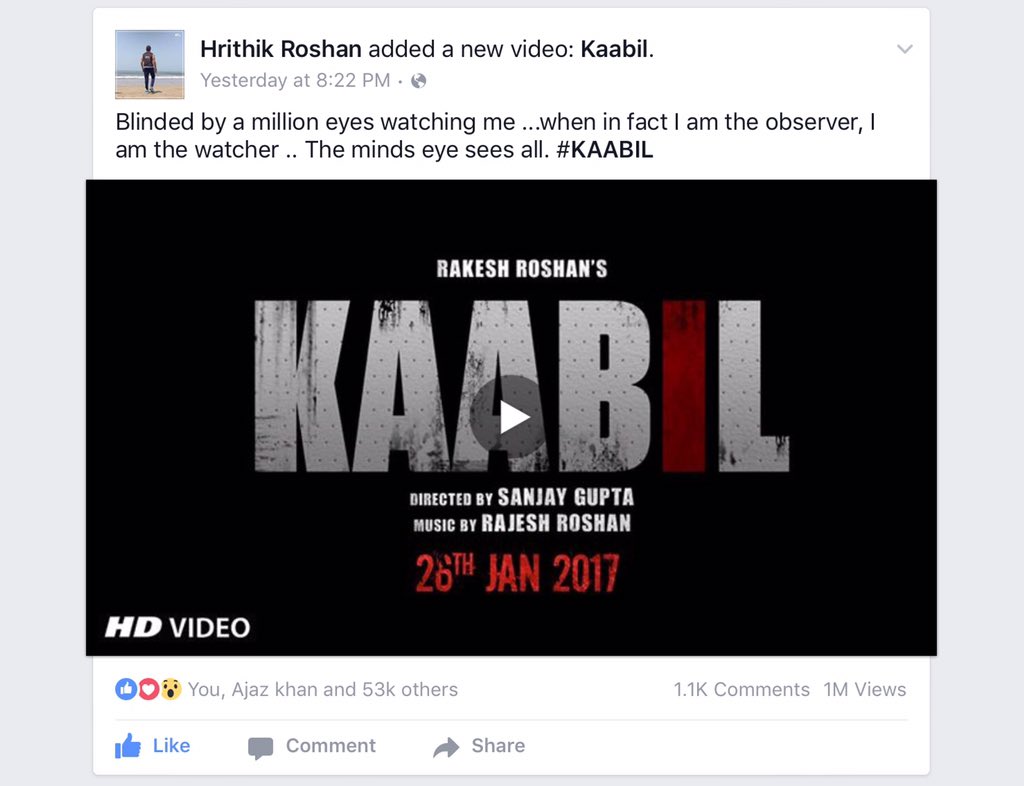This screenshot has width=1024, height=786.
Task: Open the Kaabil video title link
Action: tap(614, 49)
